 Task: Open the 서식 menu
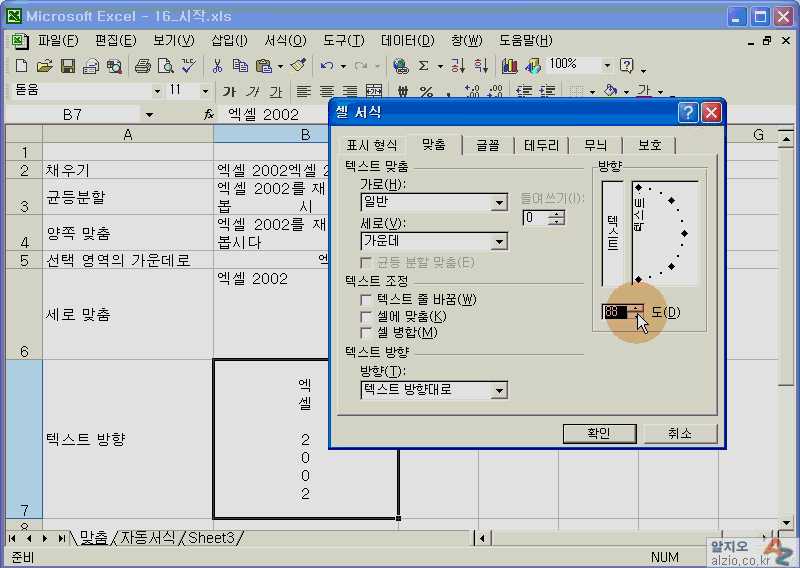285,40
